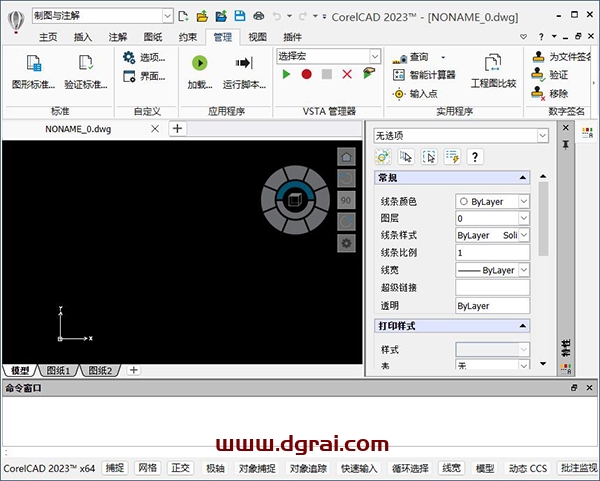
Task: Click 输入点 input point tool
Action: [x=415, y=94]
